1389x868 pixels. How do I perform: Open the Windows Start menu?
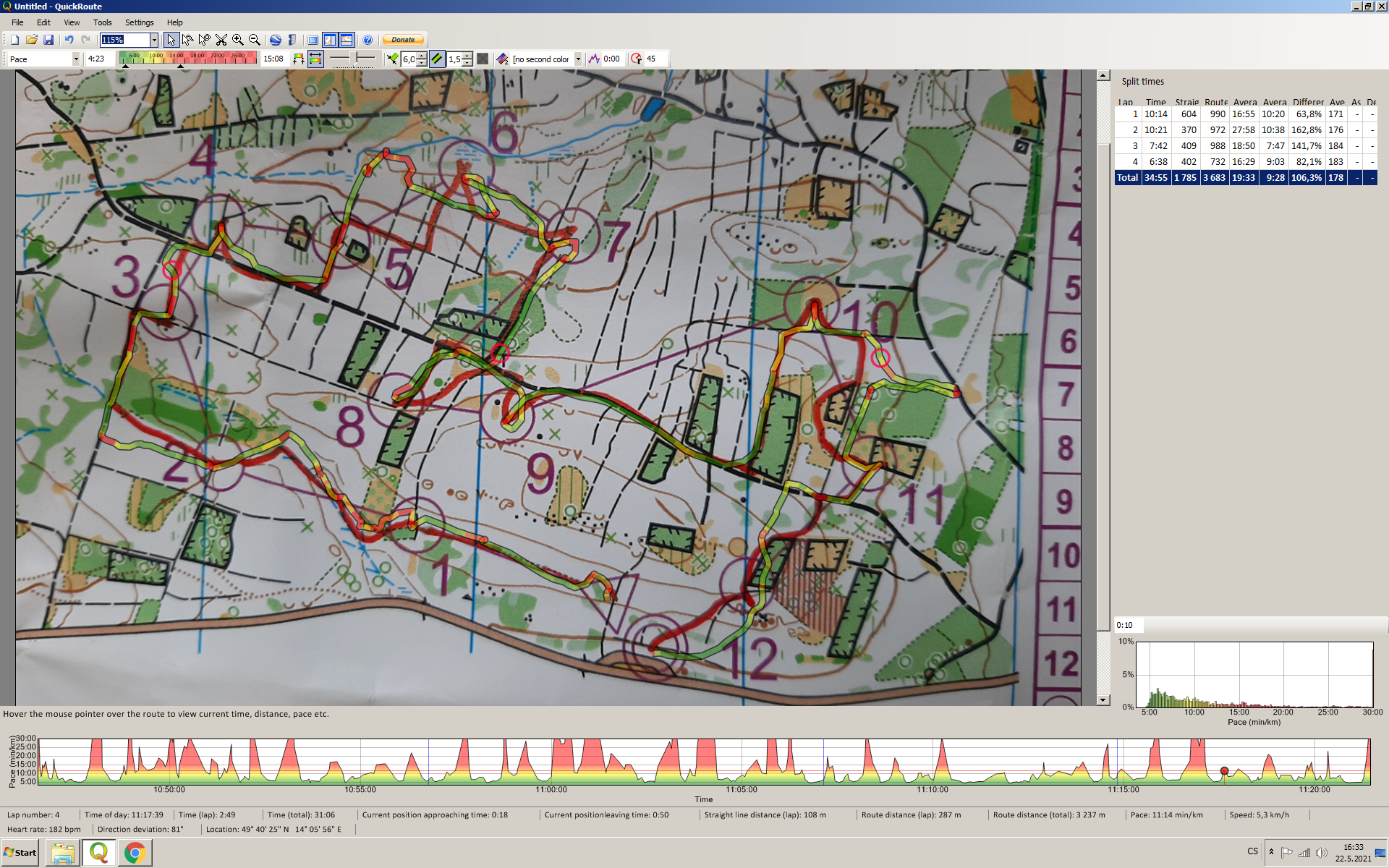pos(20,853)
